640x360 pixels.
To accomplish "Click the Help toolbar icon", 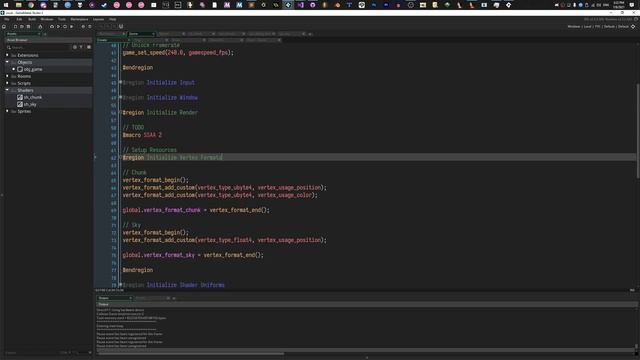I will click(x=90, y=27).
